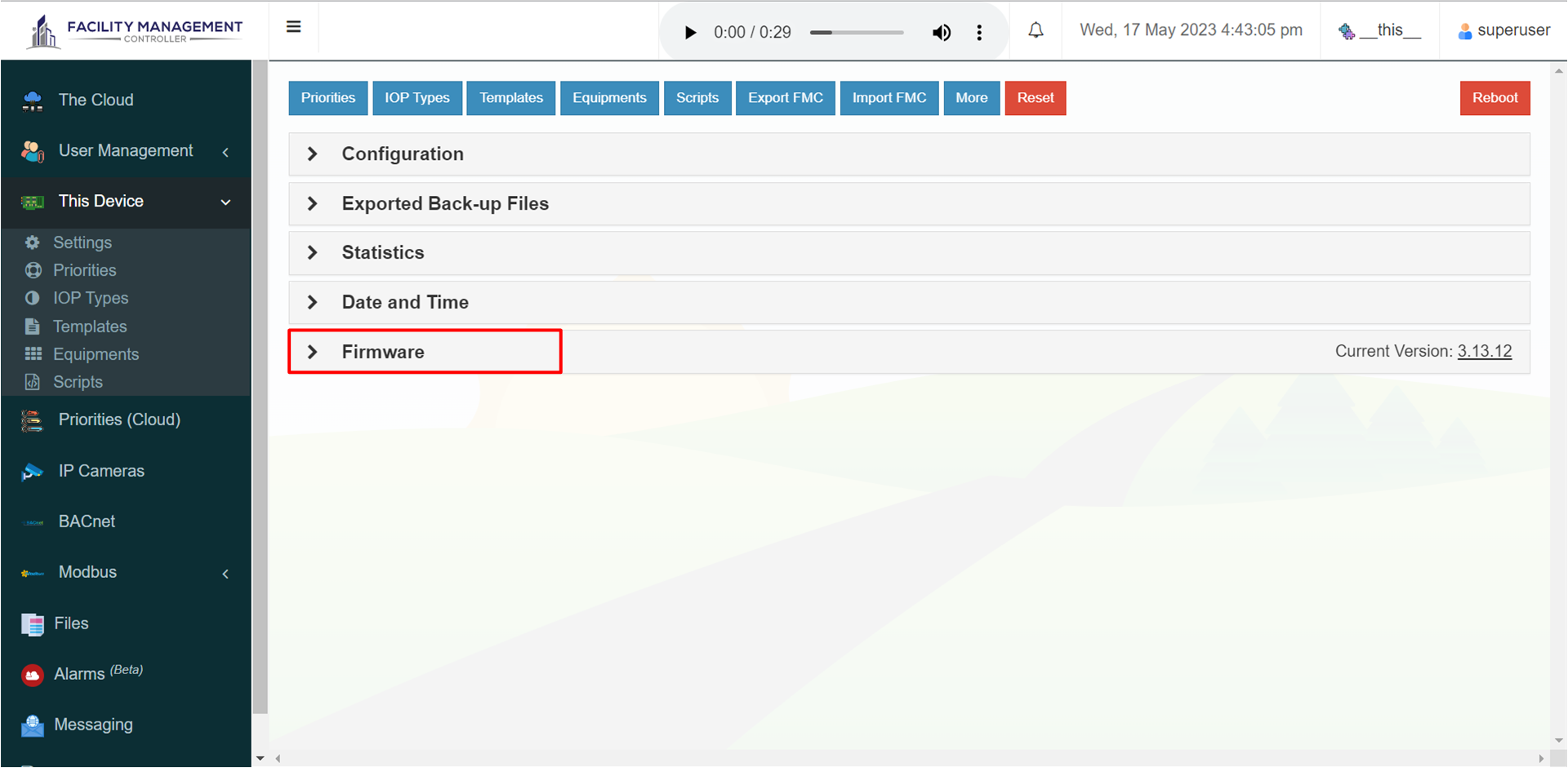This screenshot has width=1568, height=768.
Task: Click the Date and Time title
Action: coord(405,303)
